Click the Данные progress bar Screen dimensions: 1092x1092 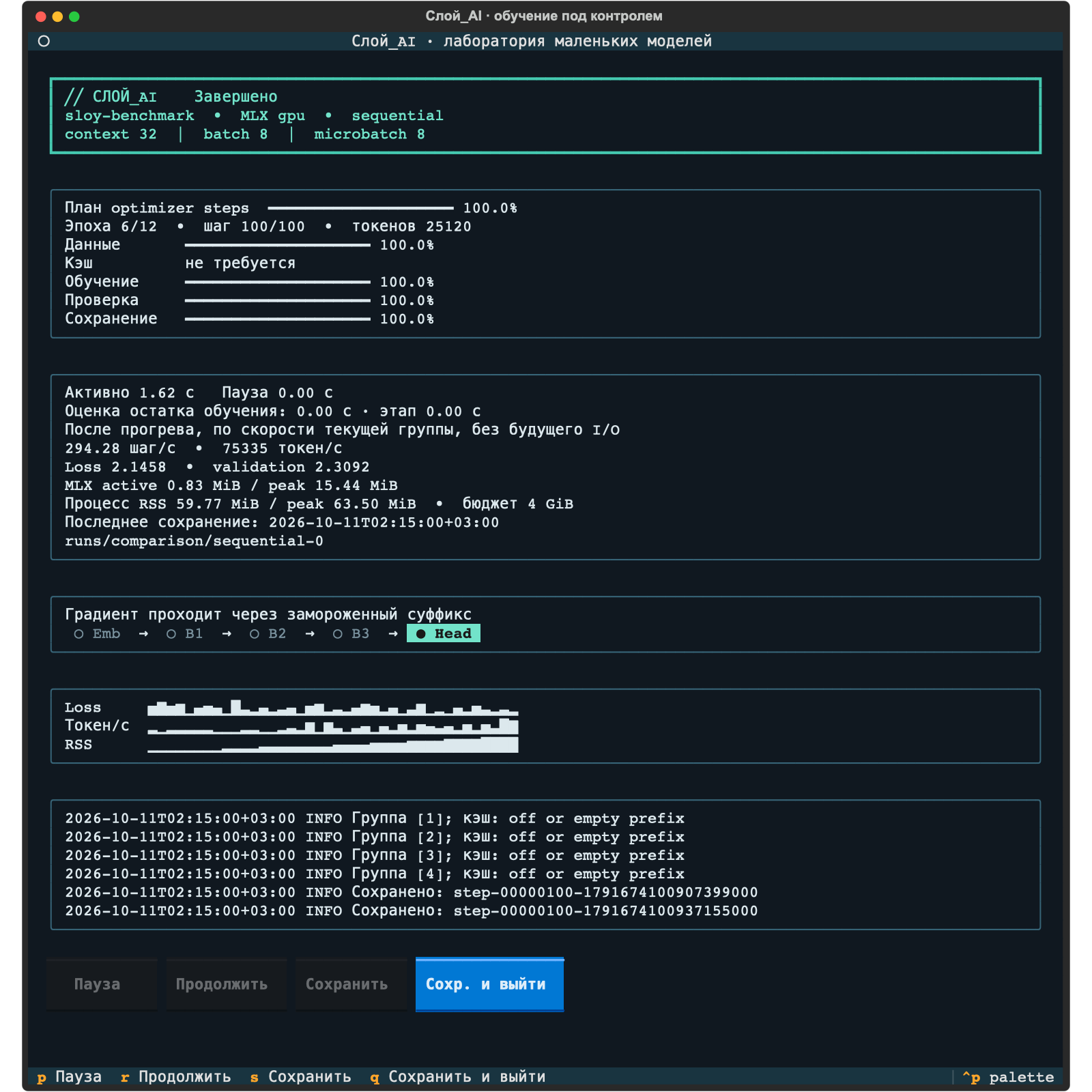tap(277, 245)
